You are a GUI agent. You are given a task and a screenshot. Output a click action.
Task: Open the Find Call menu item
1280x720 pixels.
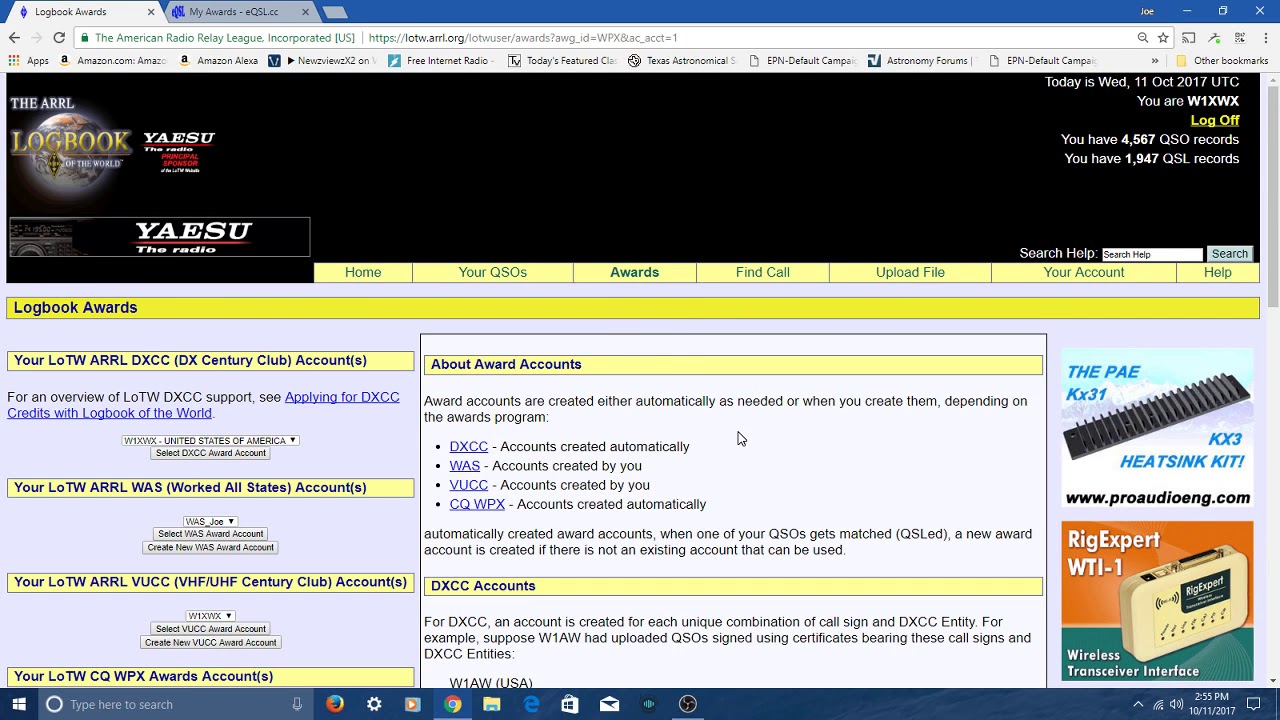click(x=762, y=272)
